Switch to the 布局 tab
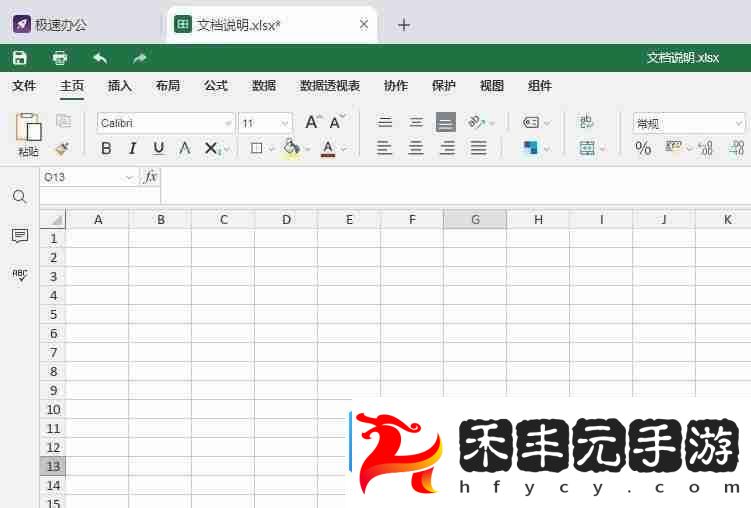The width and height of the screenshot is (751, 508). click(168, 86)
